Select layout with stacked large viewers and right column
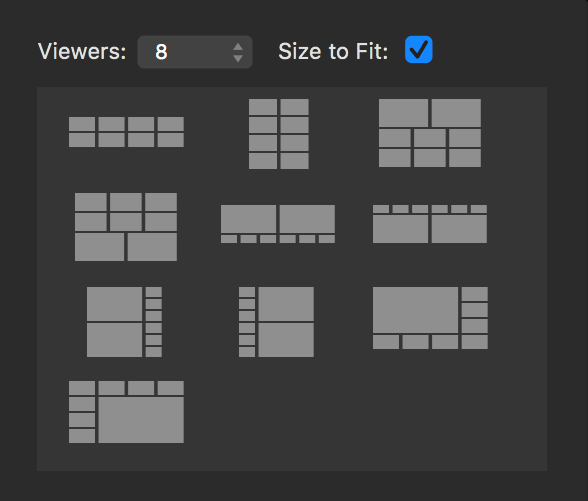 (x=124, y=322)
